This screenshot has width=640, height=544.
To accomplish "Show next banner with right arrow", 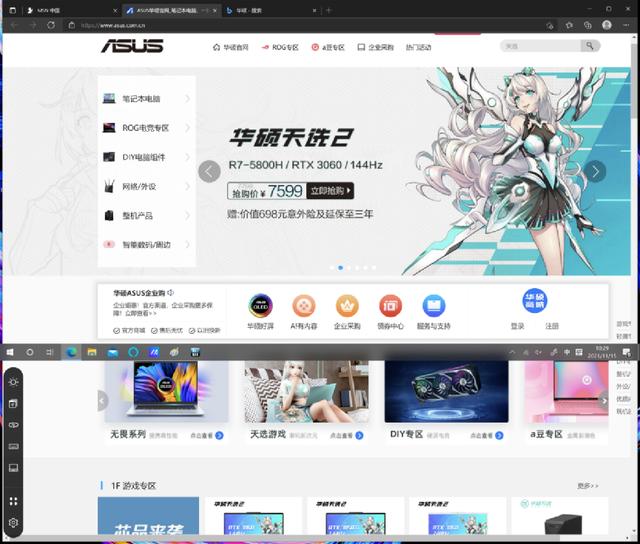I will pos(595,171).
